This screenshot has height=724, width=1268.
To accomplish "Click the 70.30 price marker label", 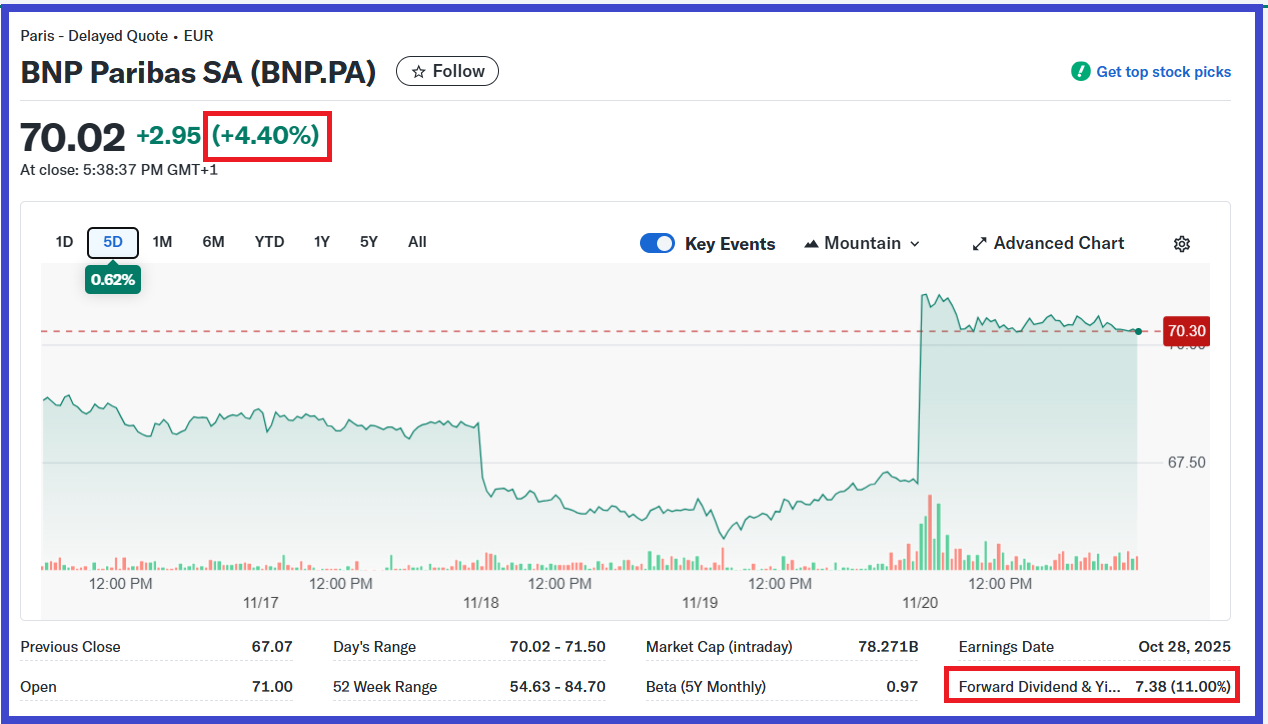I will pos(1186,331).
